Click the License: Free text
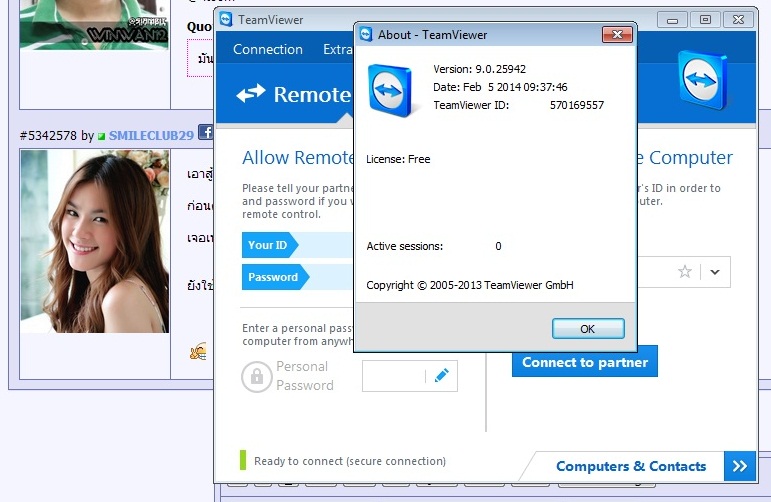771x502 pixels. [x=398, y=159]
